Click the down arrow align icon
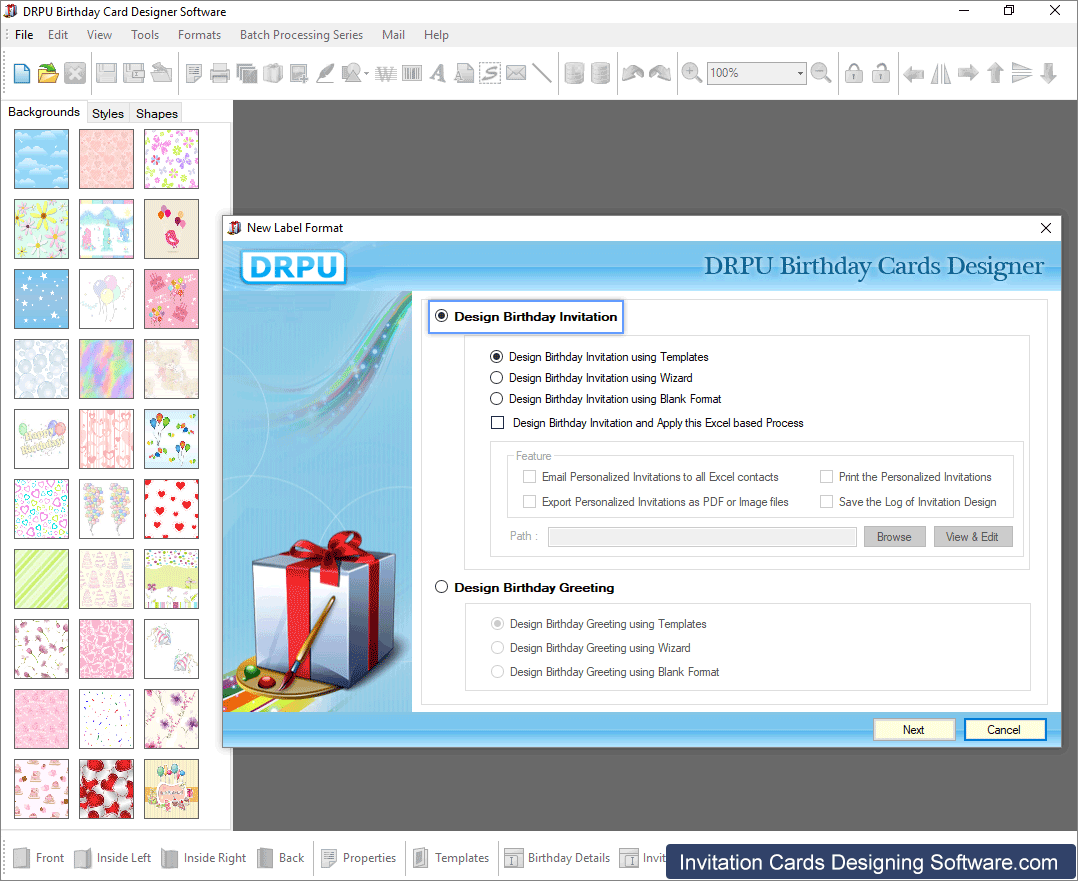The width and height of the screenshot is (1078, 881). point(1048,73)
